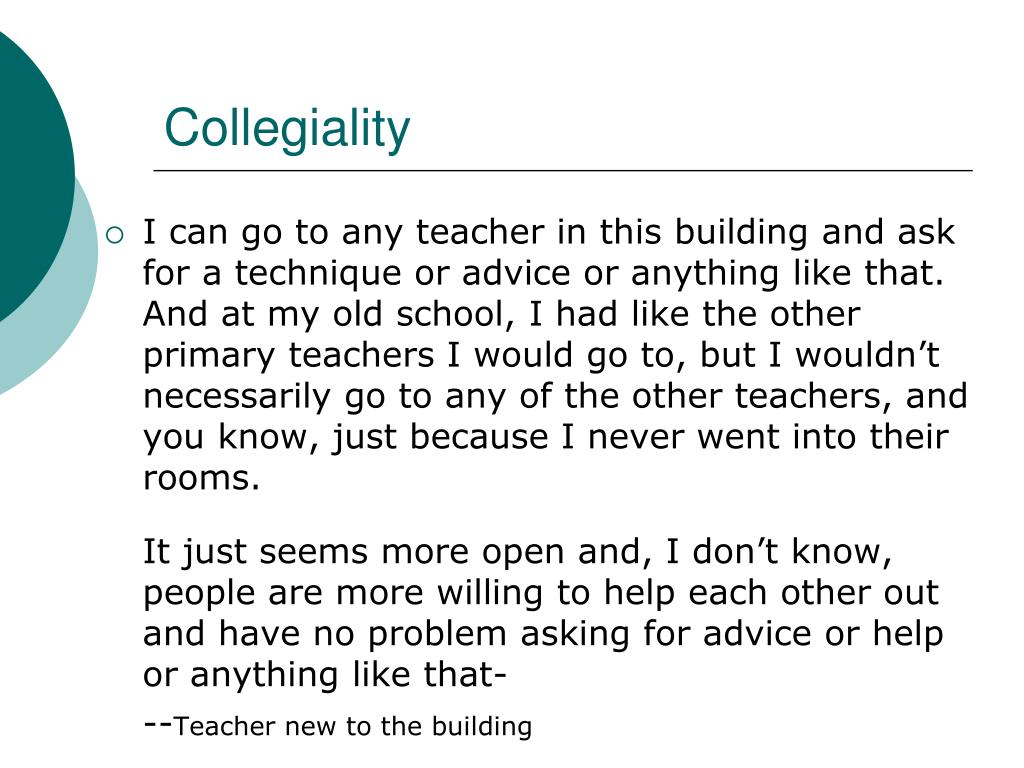This screenshot has height=768, width=1024.
Task: Click the double dash before 'Teacher new'
Action: coord(157,724)
